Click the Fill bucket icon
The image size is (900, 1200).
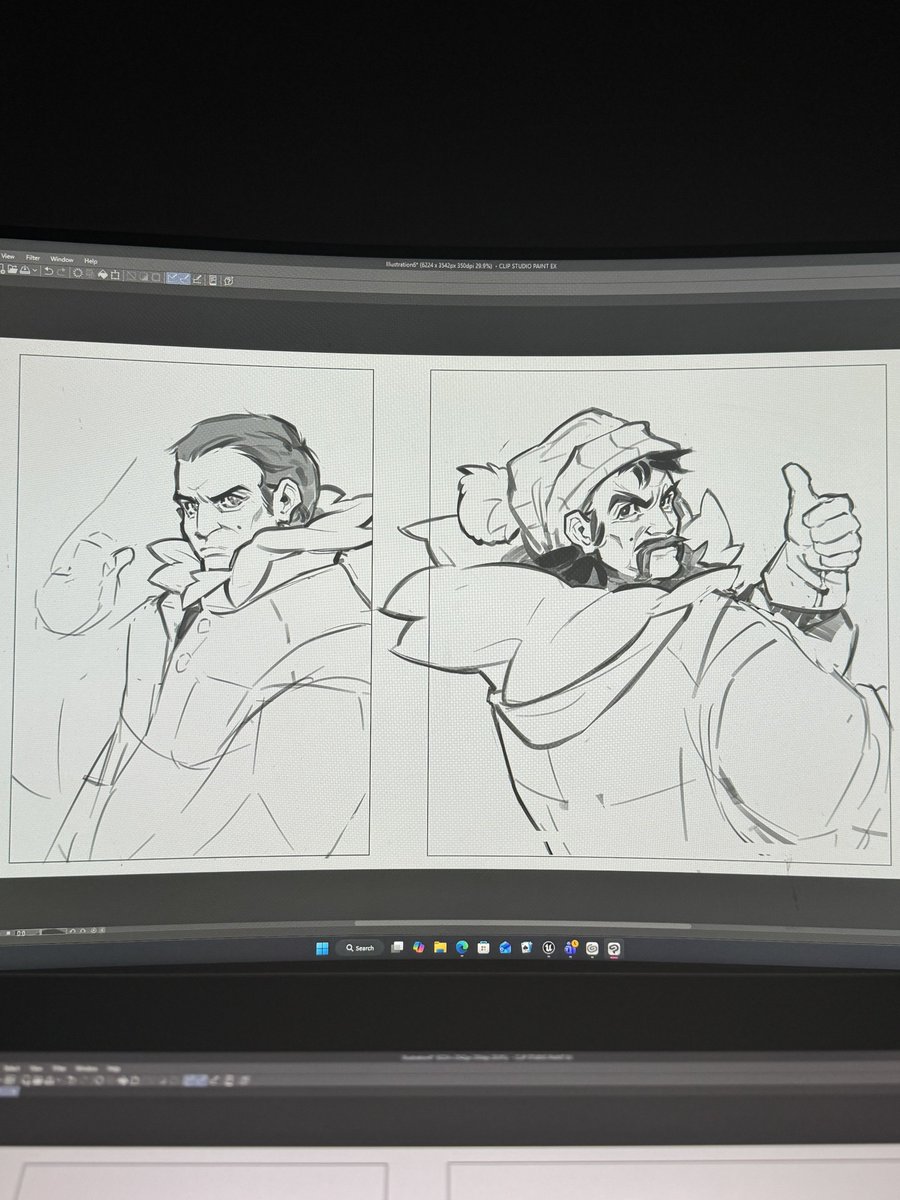point(103,273)
